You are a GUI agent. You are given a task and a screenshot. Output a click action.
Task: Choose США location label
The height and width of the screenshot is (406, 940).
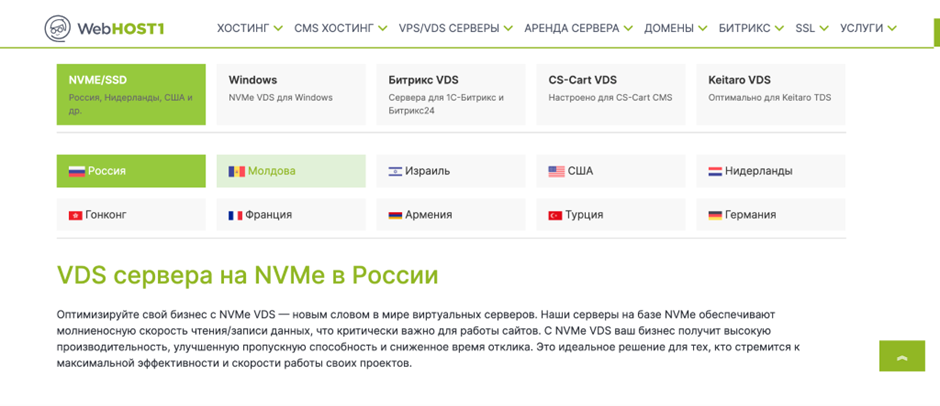tap(580, 172)
